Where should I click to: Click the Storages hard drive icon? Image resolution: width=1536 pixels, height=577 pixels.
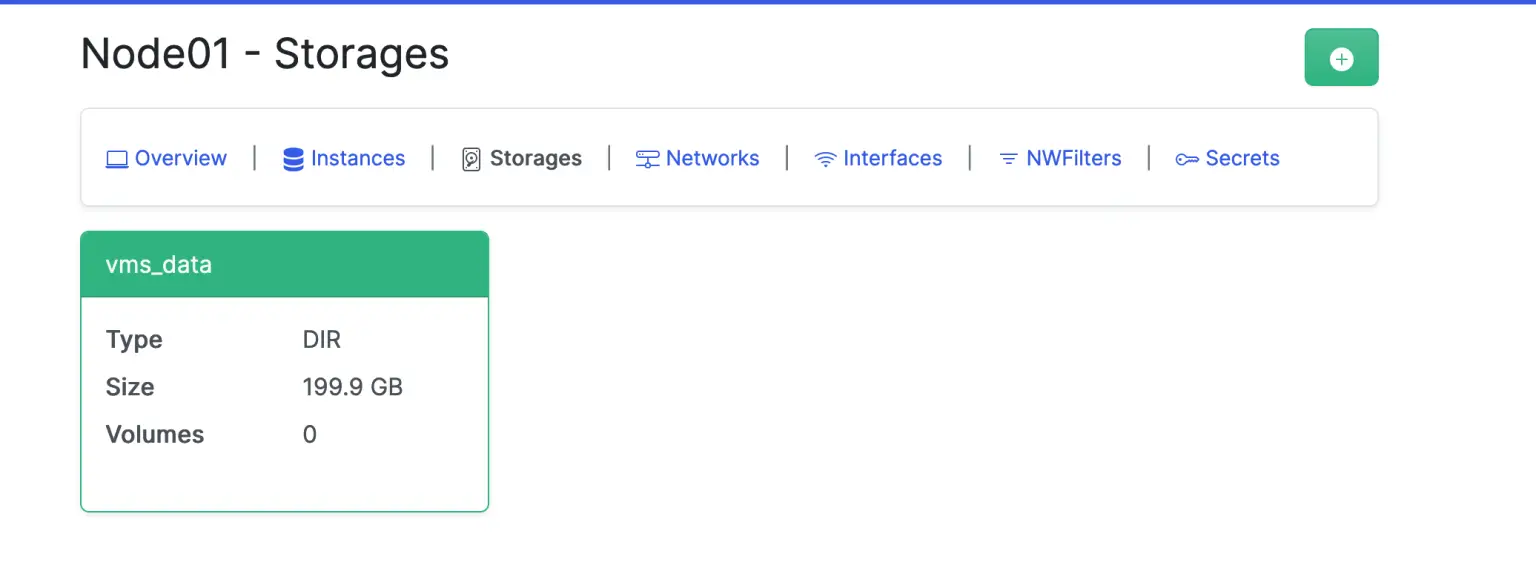point(472,158)
